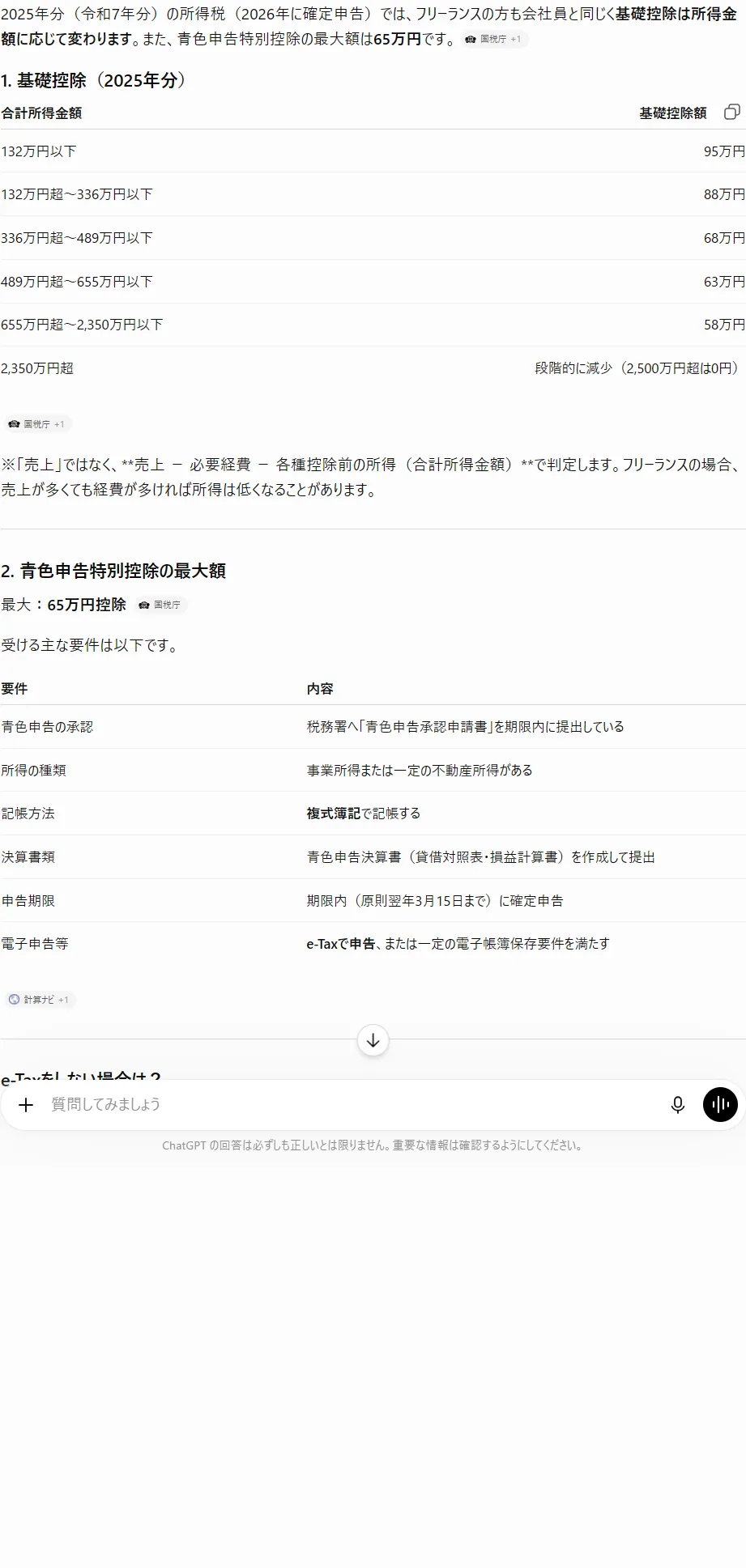
Task: Select the 58万円 deduction amount
Action: pyautogui.click(x=724, y=325)
